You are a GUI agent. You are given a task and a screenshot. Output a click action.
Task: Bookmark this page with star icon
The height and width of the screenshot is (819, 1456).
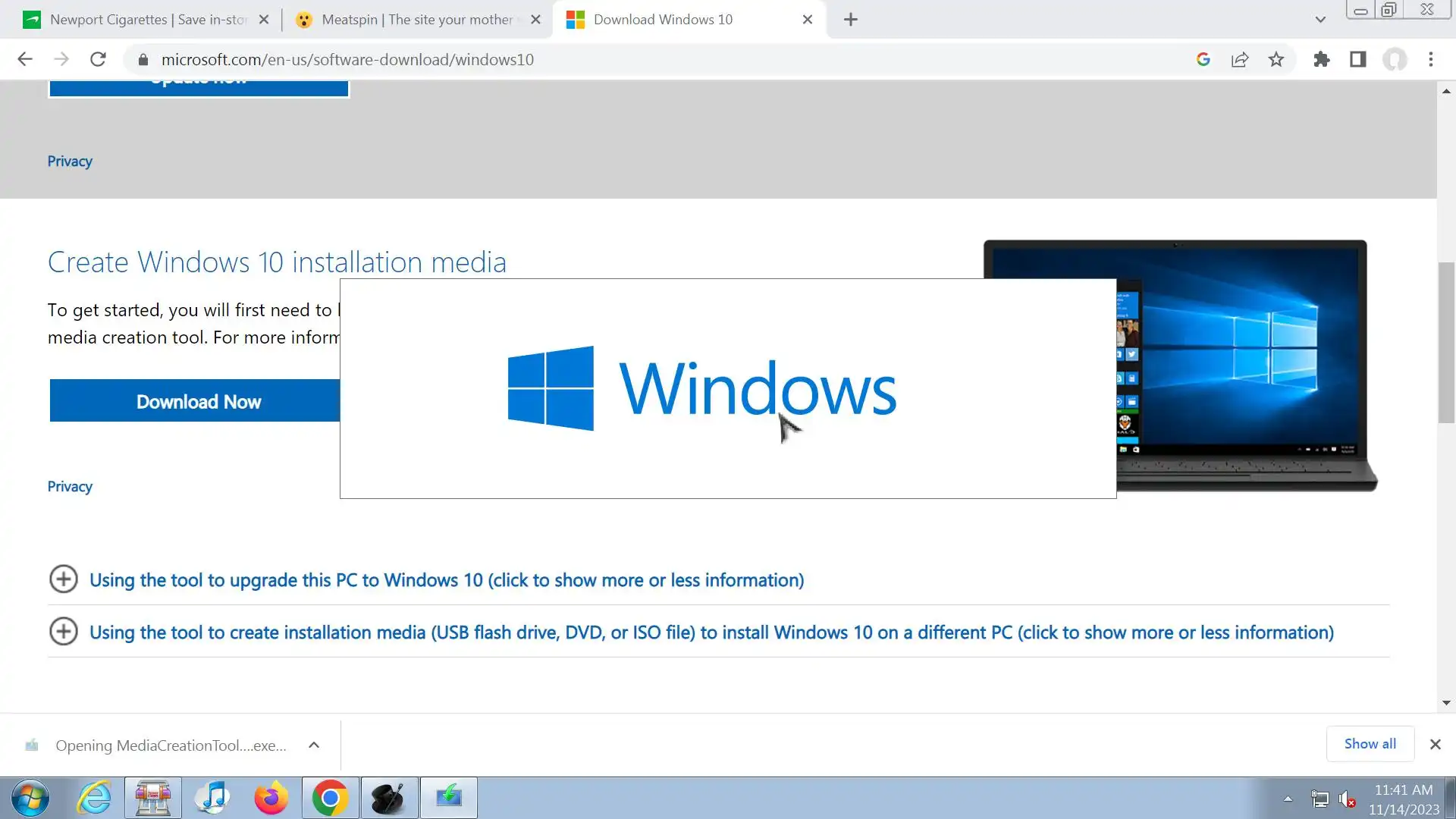tap(1276, 59)
